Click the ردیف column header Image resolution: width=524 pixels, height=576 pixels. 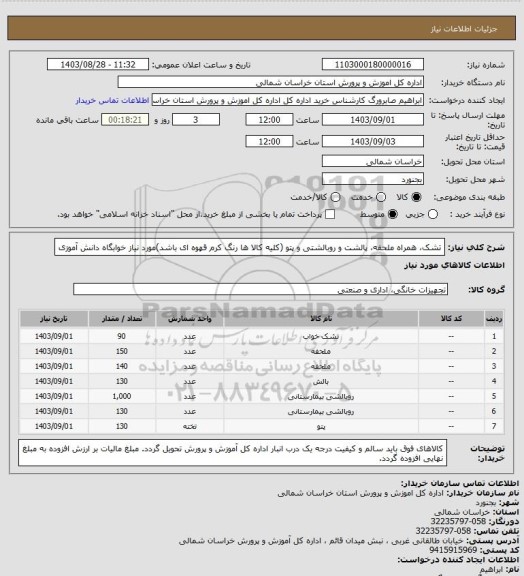tap(494, 319)
